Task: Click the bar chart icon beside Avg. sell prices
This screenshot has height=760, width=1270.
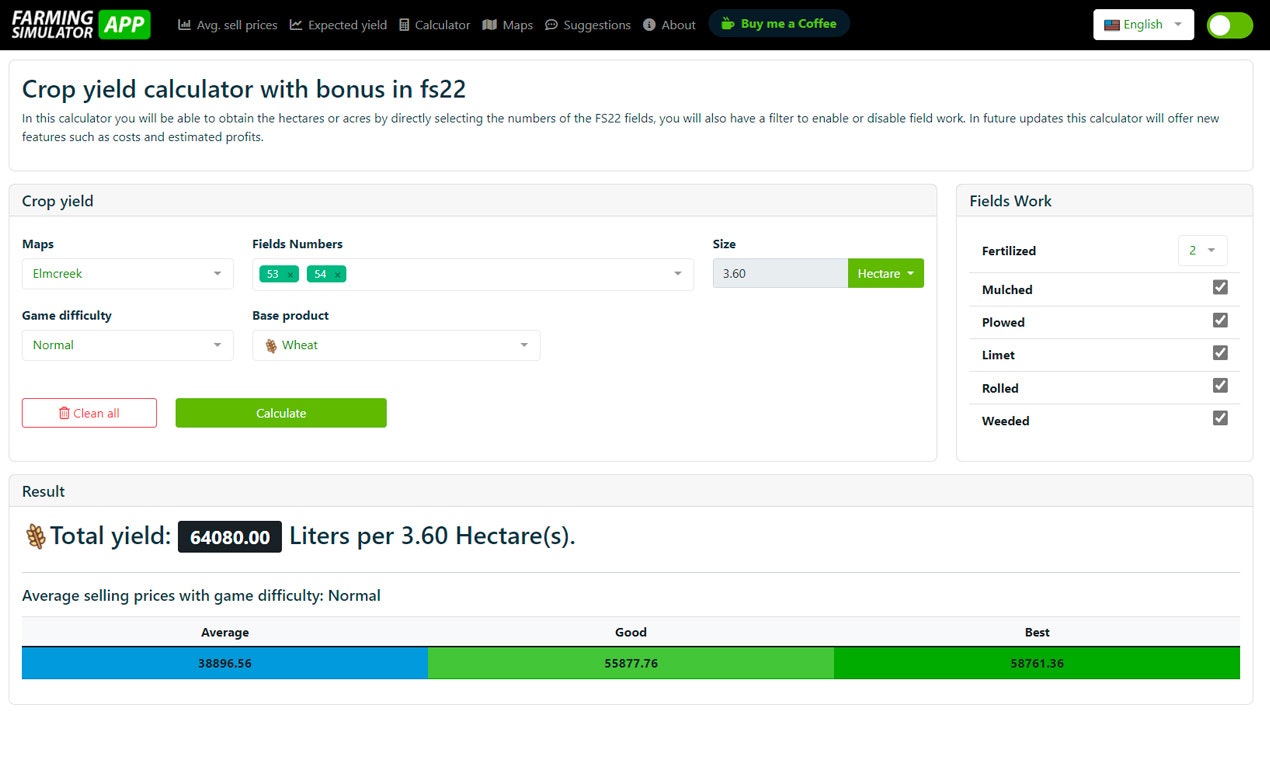Action: pos(184,25)
